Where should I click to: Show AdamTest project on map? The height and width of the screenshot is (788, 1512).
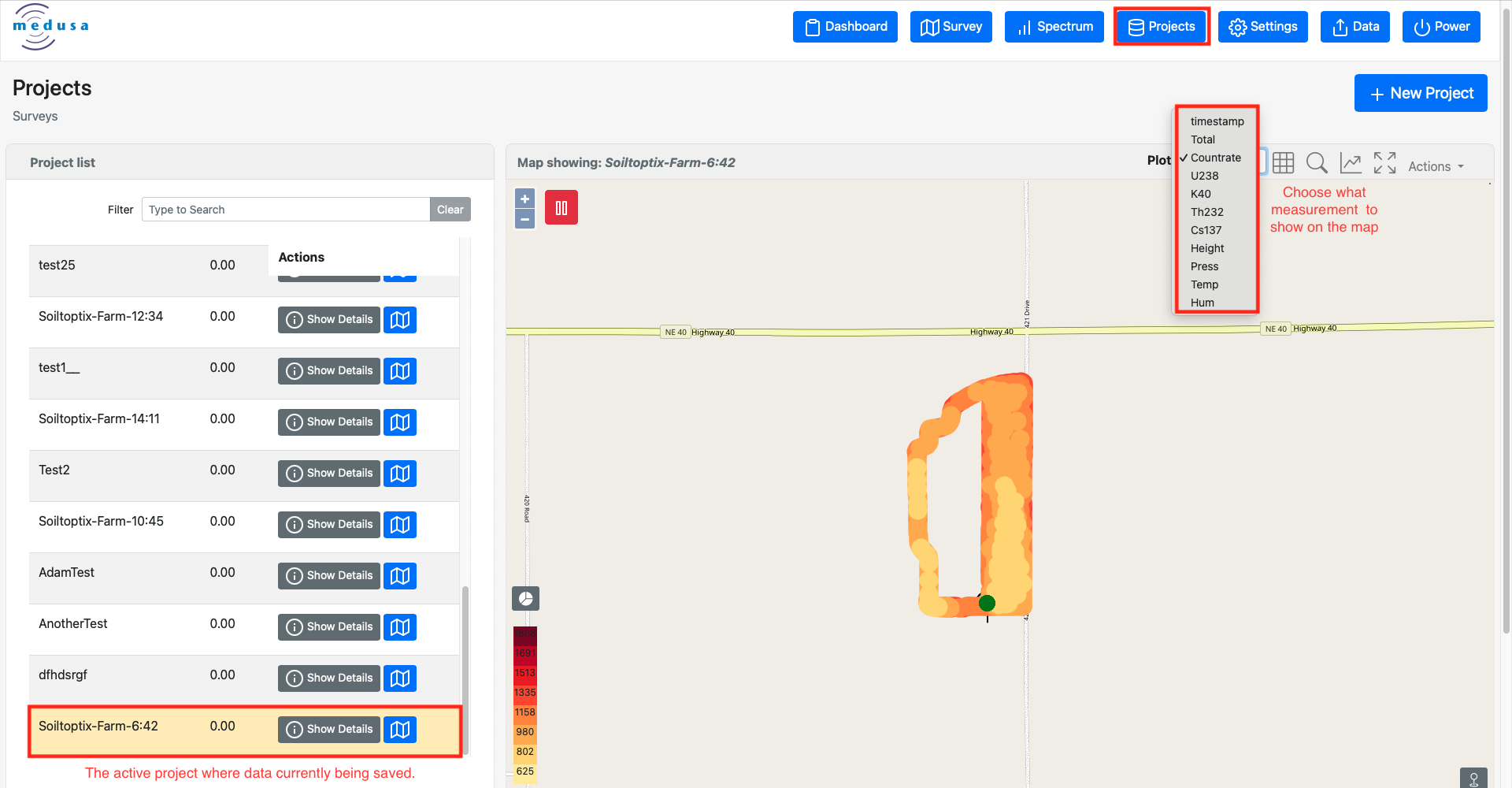[400, 576]
